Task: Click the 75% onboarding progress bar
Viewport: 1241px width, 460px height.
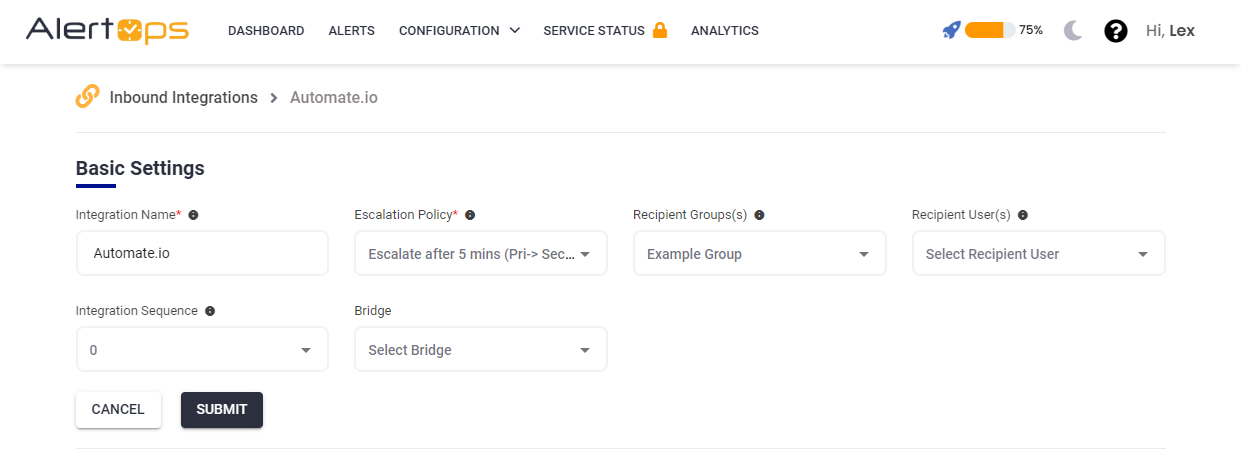Action: tap(990, 31)
